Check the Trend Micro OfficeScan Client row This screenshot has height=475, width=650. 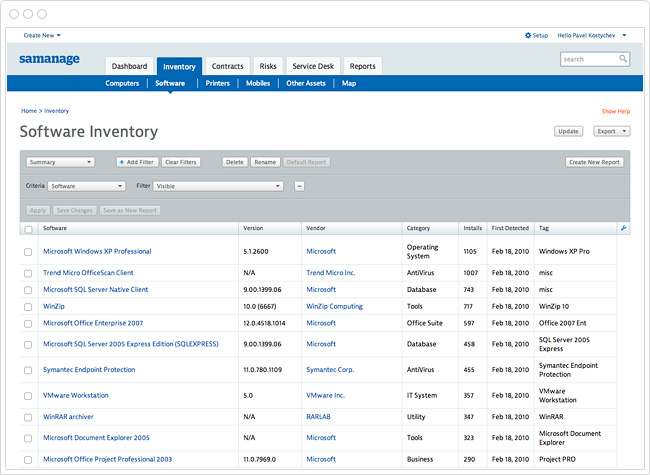coord(28,273)
